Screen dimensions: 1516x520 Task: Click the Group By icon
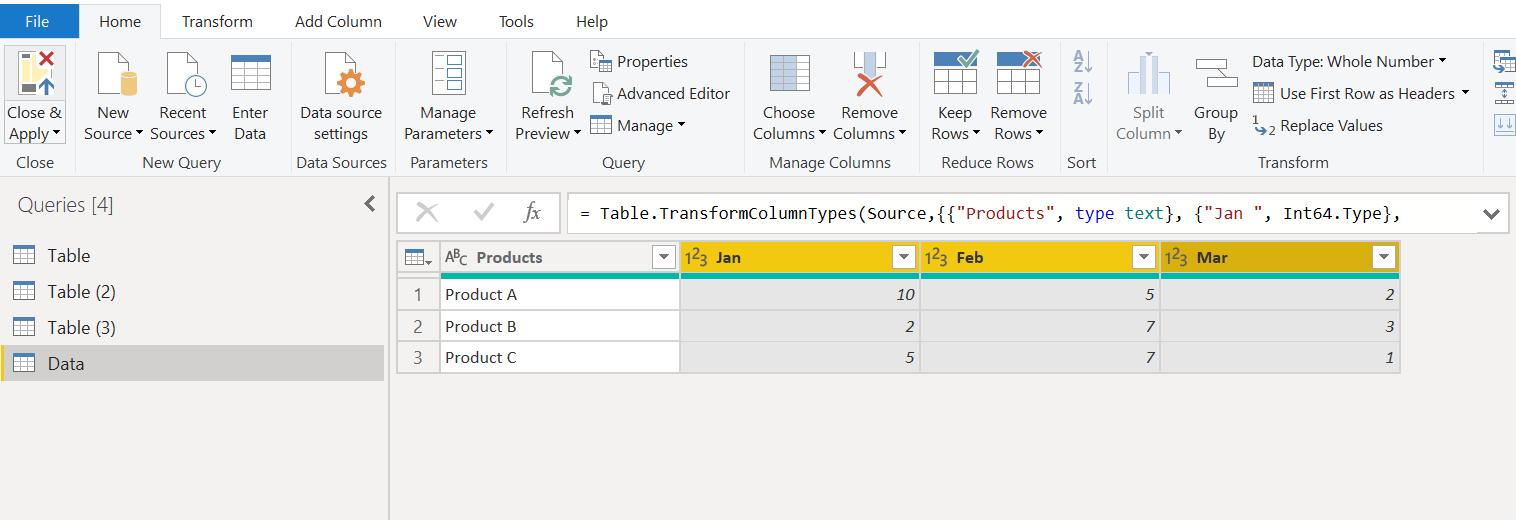[1216, 74]
